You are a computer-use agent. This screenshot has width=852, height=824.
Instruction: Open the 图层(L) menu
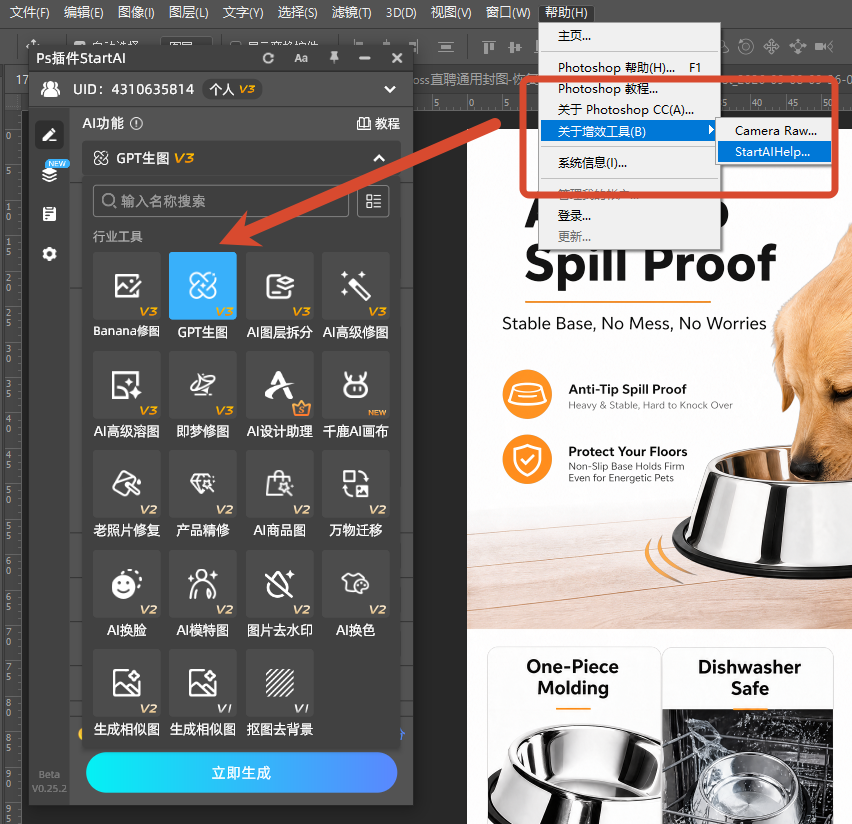tap(189, 12)
